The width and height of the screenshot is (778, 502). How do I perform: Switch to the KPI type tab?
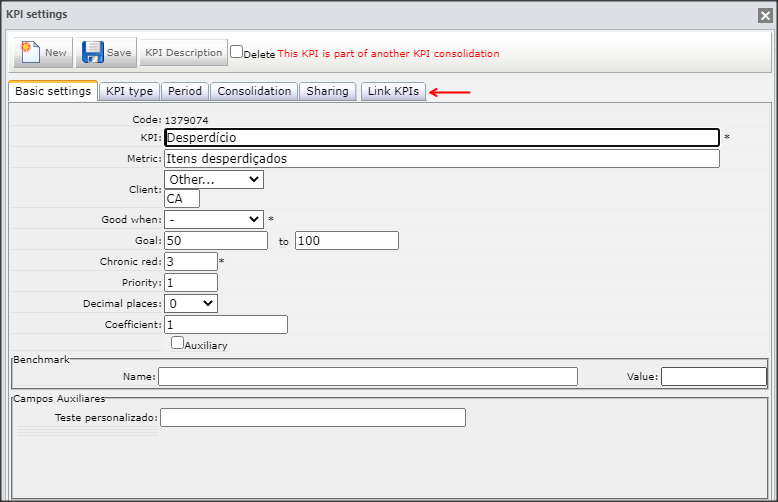pos(129,91)
